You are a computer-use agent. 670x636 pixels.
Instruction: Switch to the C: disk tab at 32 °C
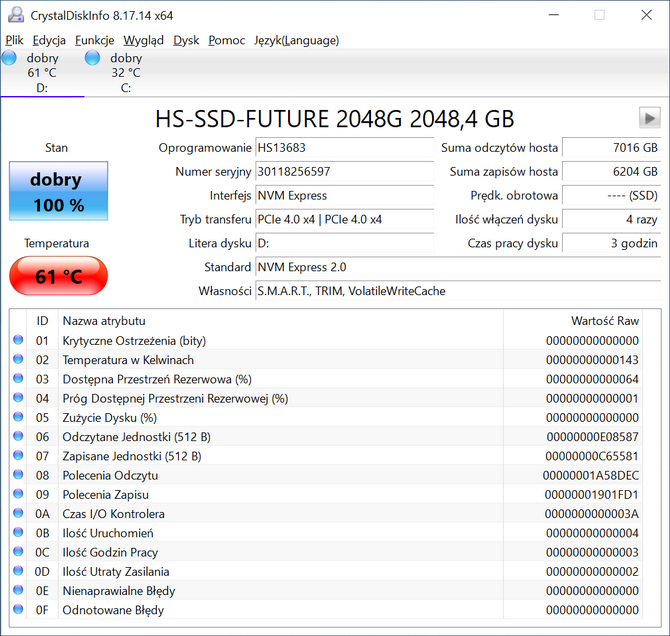point(126,73)
